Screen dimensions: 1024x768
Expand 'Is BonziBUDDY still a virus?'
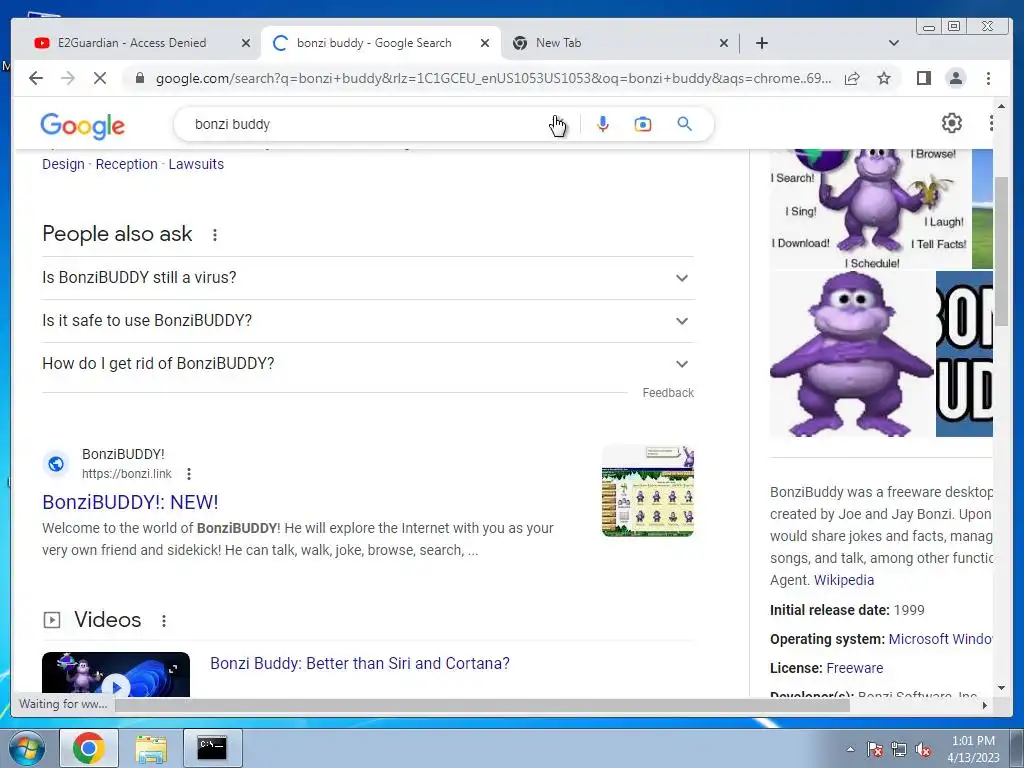[x=368, y=278]
